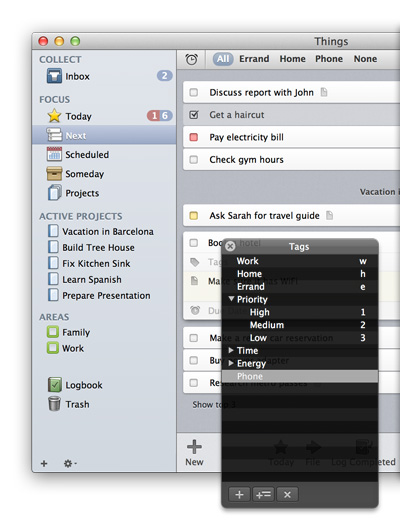Filter tasks by Errand tag
Image resolution: width=400 pixels, height=530 pixels.
[254, 59]
